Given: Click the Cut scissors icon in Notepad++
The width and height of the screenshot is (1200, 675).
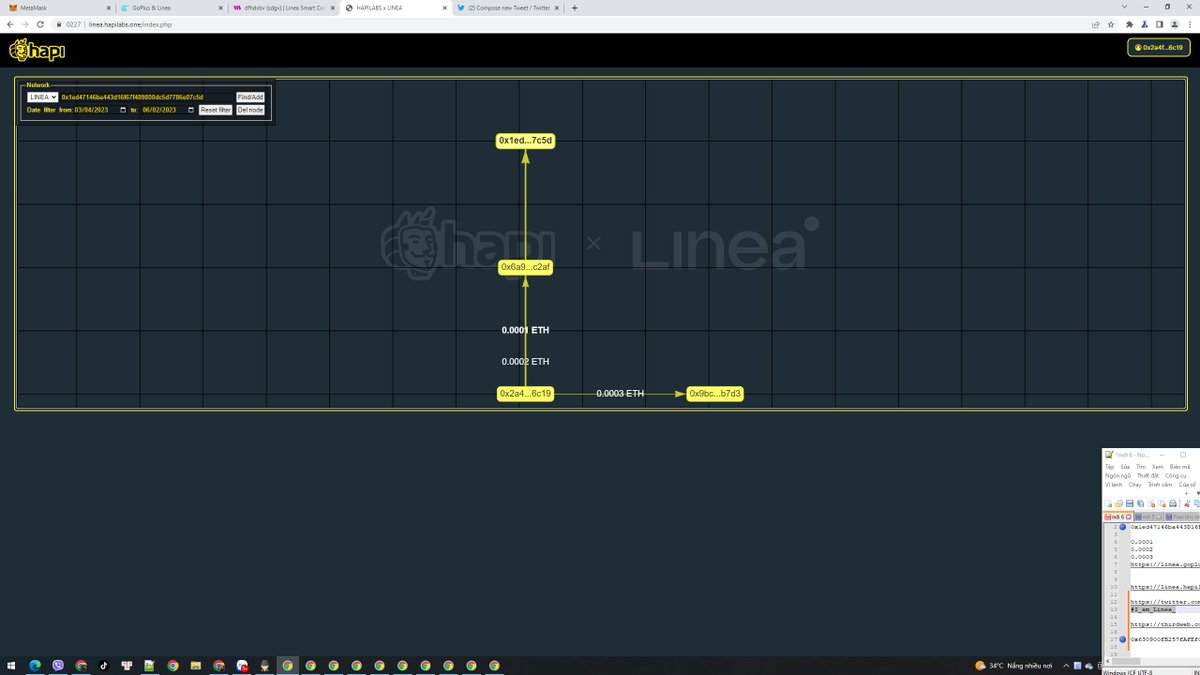Looking at the screenshot, I should [x=1187, y=504].
